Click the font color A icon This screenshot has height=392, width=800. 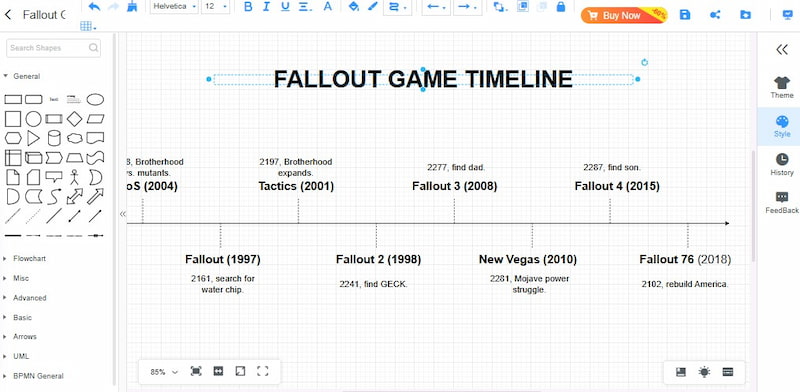tap(328, 7)
